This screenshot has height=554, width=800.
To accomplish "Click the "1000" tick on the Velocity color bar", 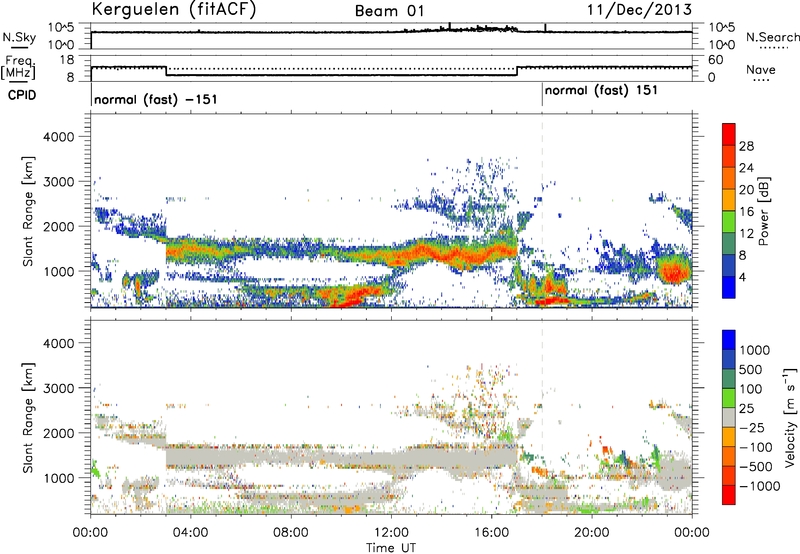I will tap(755, 350).
